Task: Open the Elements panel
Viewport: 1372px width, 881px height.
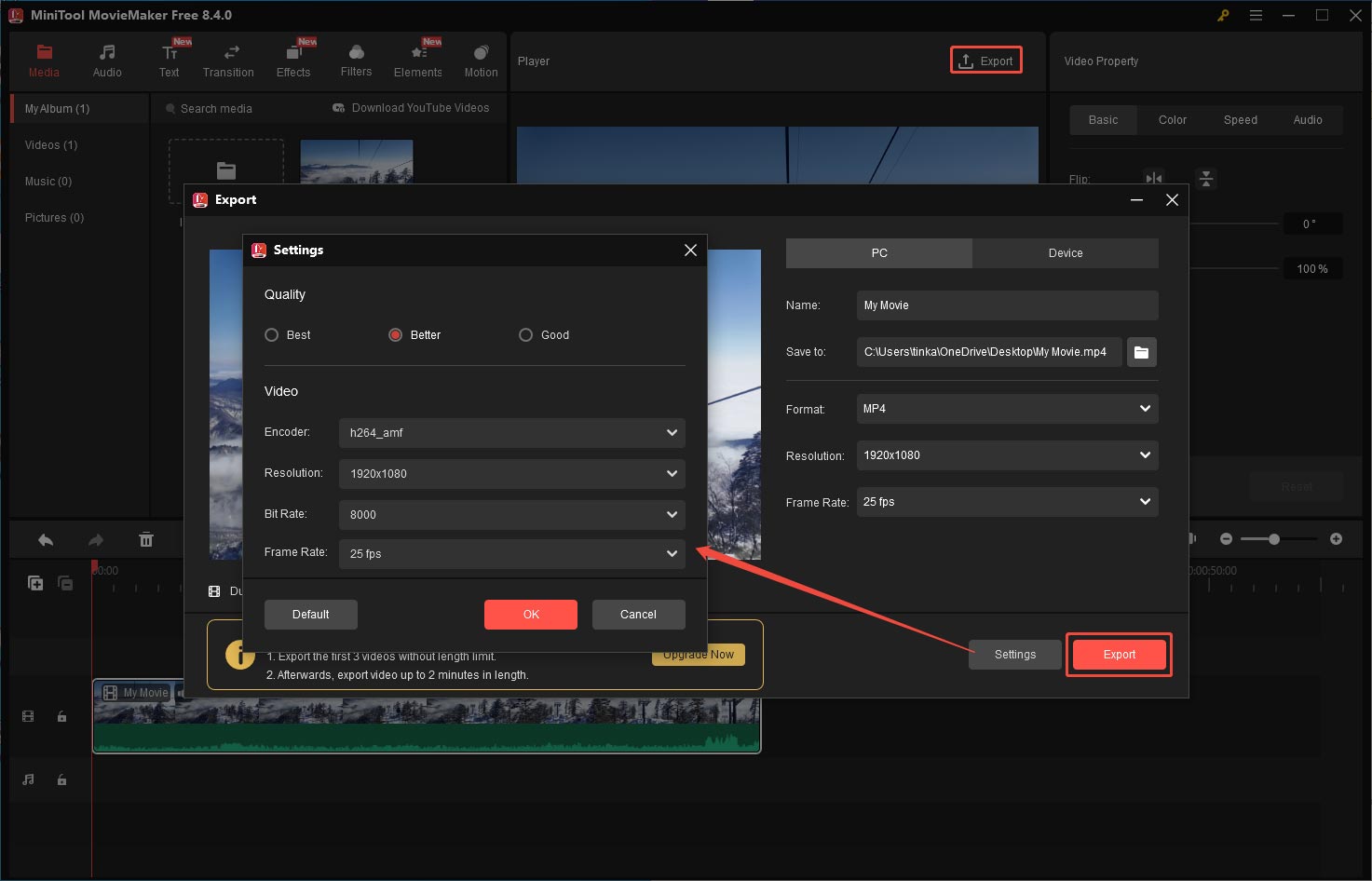Action: coord(417,60)
